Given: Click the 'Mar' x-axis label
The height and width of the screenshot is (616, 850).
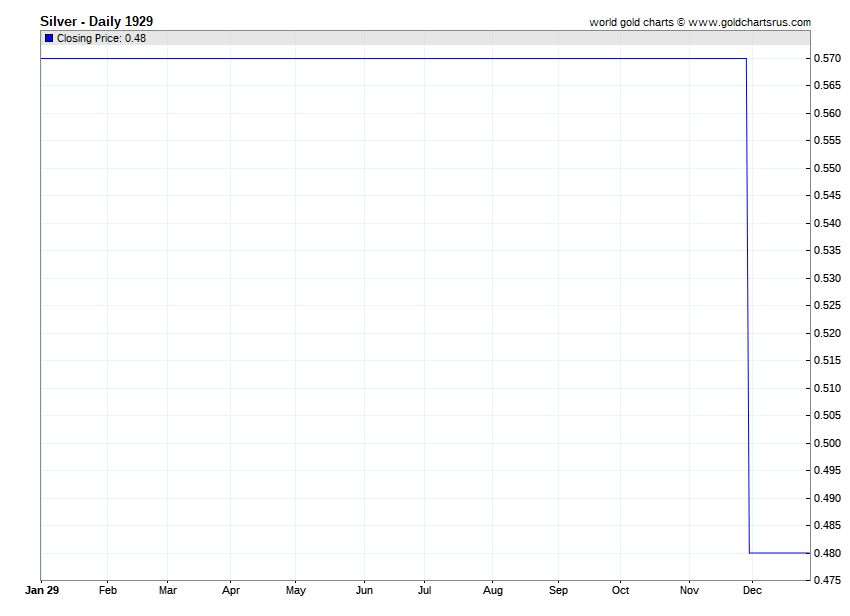Looking at the screenshot, I should [168, 590].
